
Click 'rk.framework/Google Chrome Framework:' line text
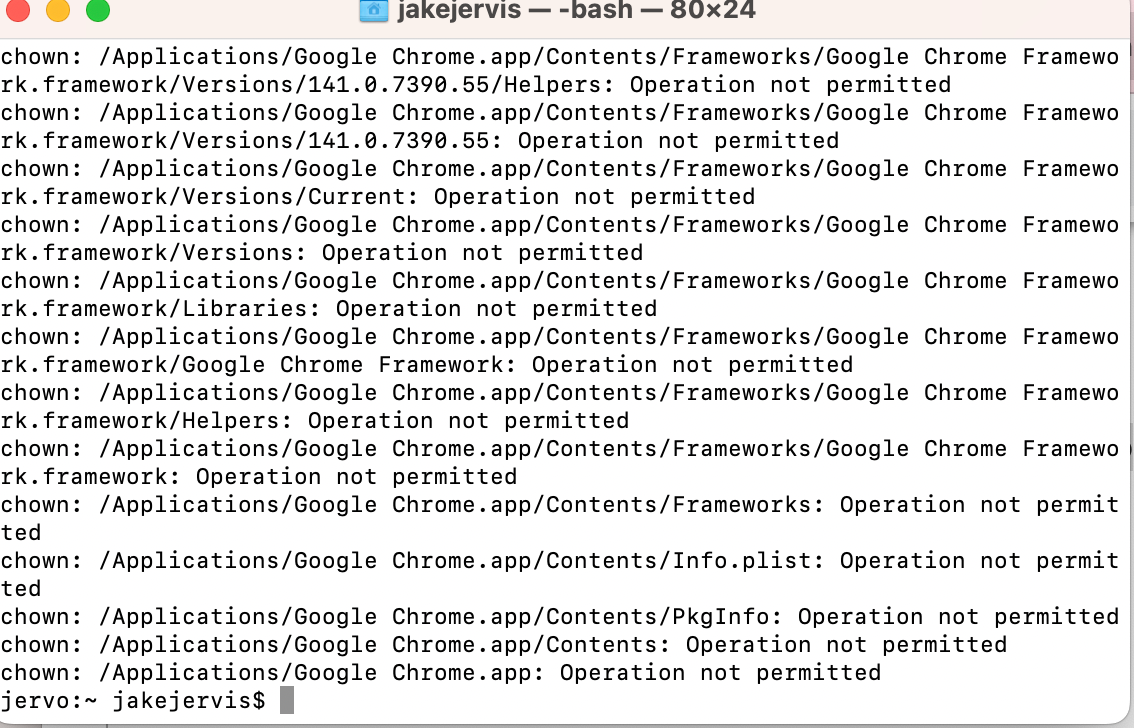[x=259, y=365]
